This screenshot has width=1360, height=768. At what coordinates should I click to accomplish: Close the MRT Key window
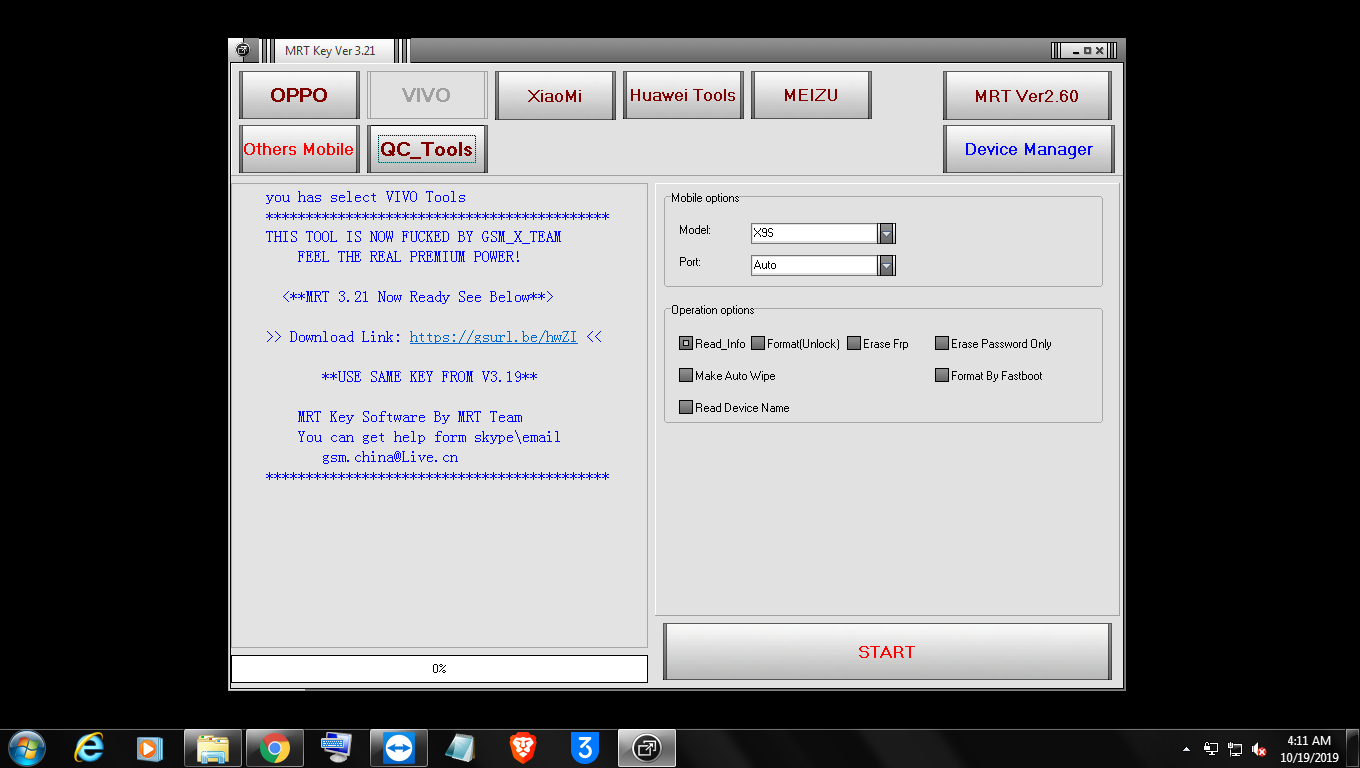pos(1100,50)
